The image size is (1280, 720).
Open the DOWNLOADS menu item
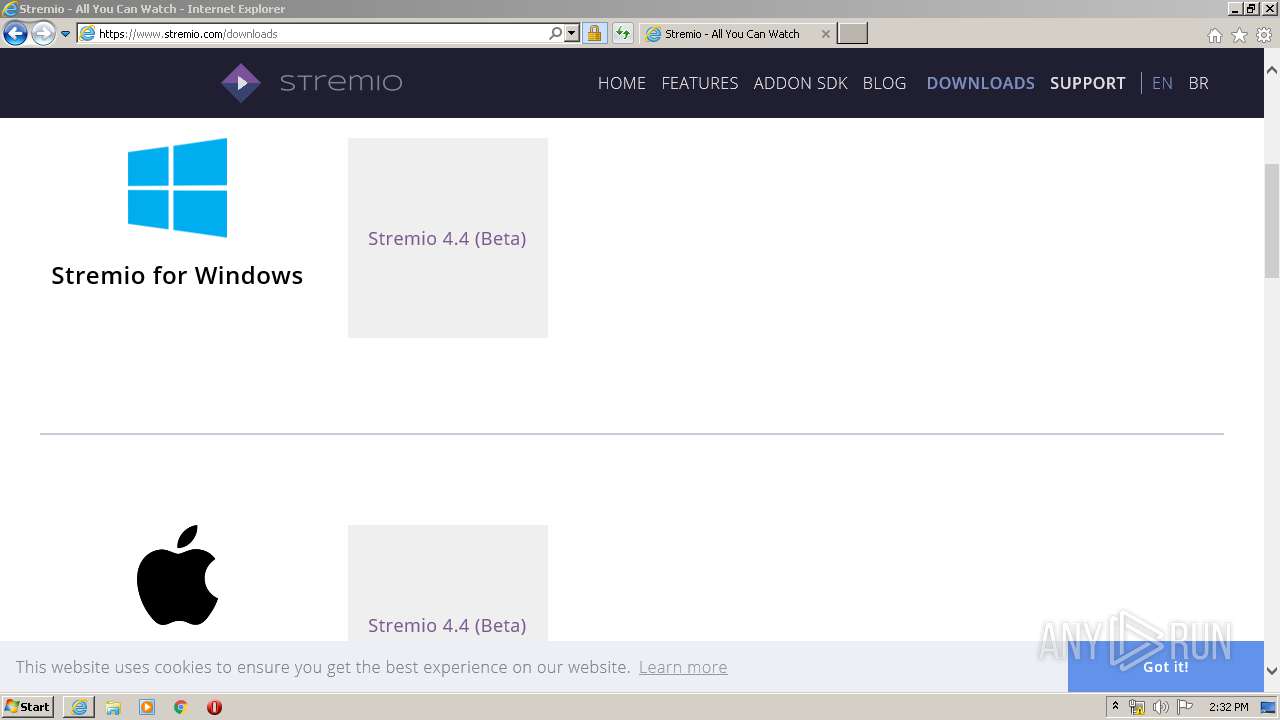[980, 83]
